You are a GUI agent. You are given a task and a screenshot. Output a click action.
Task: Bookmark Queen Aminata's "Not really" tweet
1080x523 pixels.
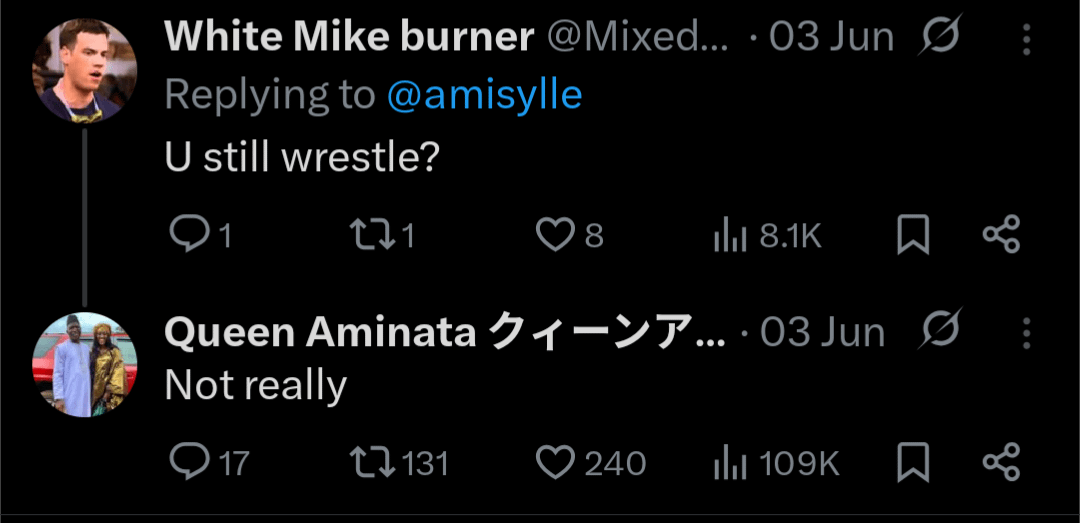coord(912,463)
